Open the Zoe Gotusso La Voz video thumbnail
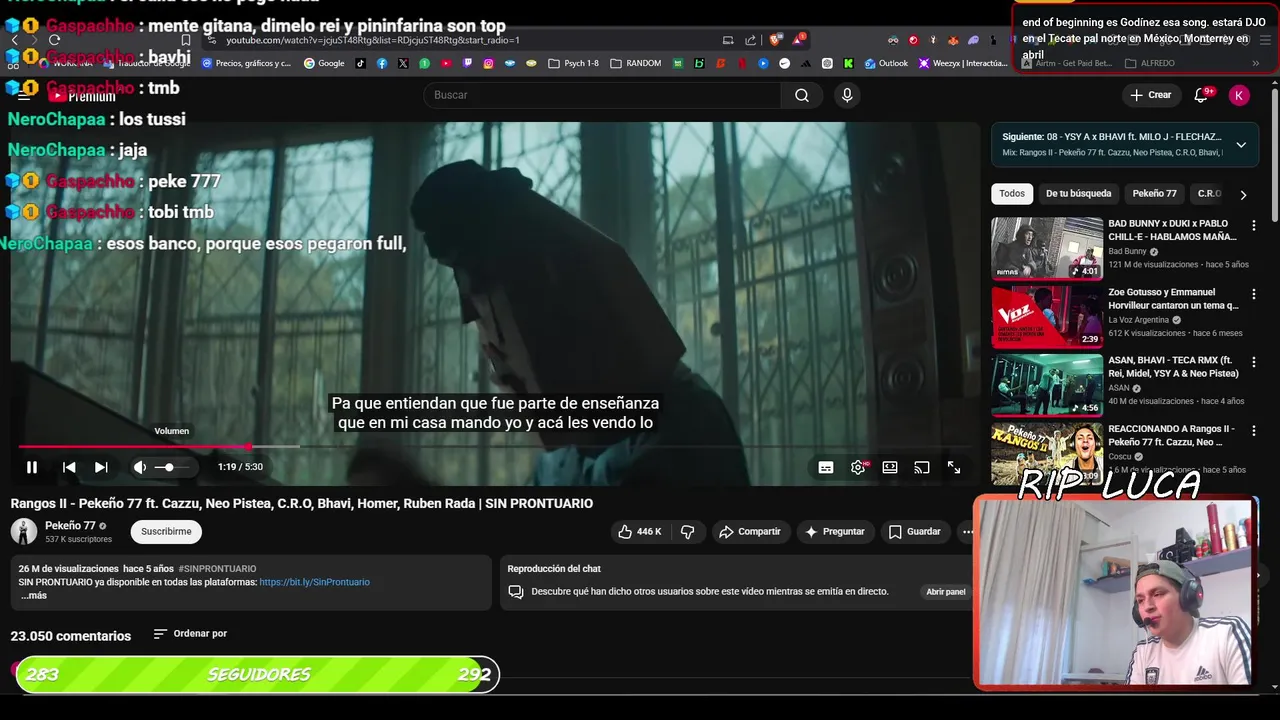This screenshot has width=1280, height=720. (1047, 317)
